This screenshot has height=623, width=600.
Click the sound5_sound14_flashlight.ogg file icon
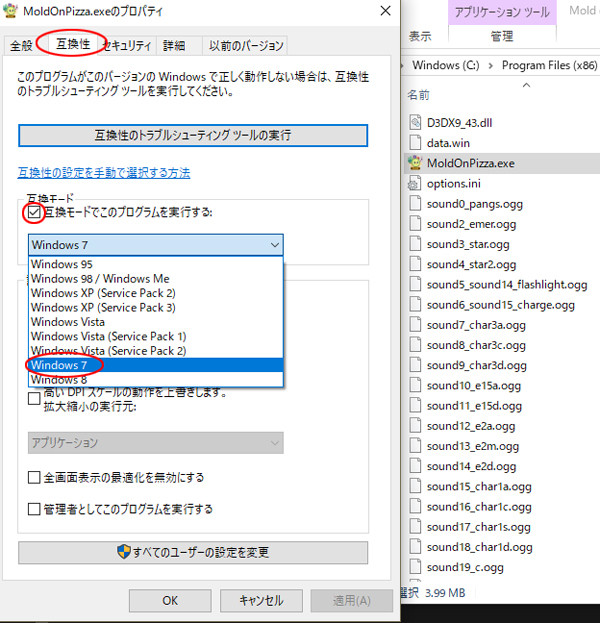pyautogui.click(x=415, y=284)
